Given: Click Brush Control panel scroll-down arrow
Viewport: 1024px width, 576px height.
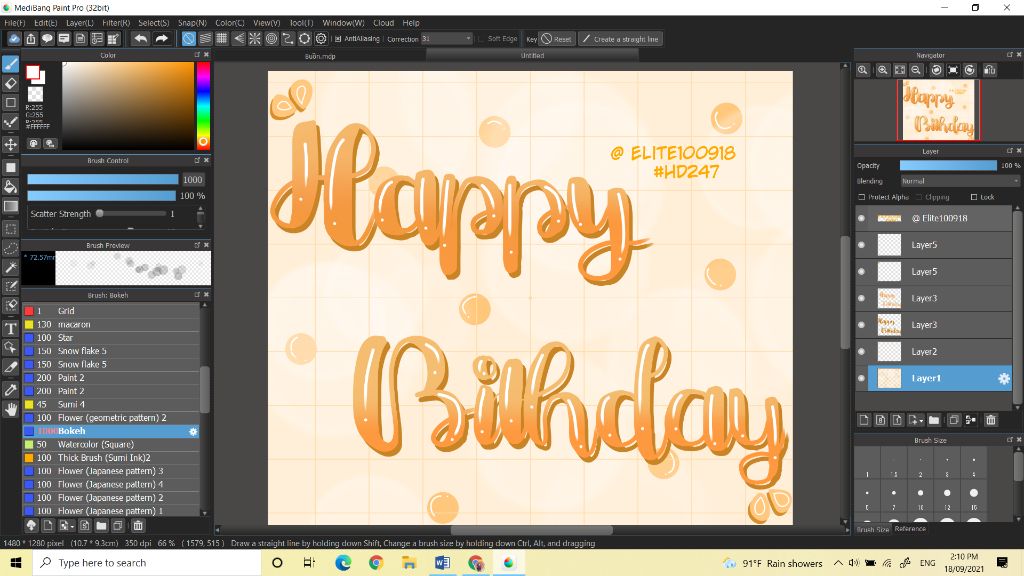Looking at the screenshot, I should coord(200,226).
